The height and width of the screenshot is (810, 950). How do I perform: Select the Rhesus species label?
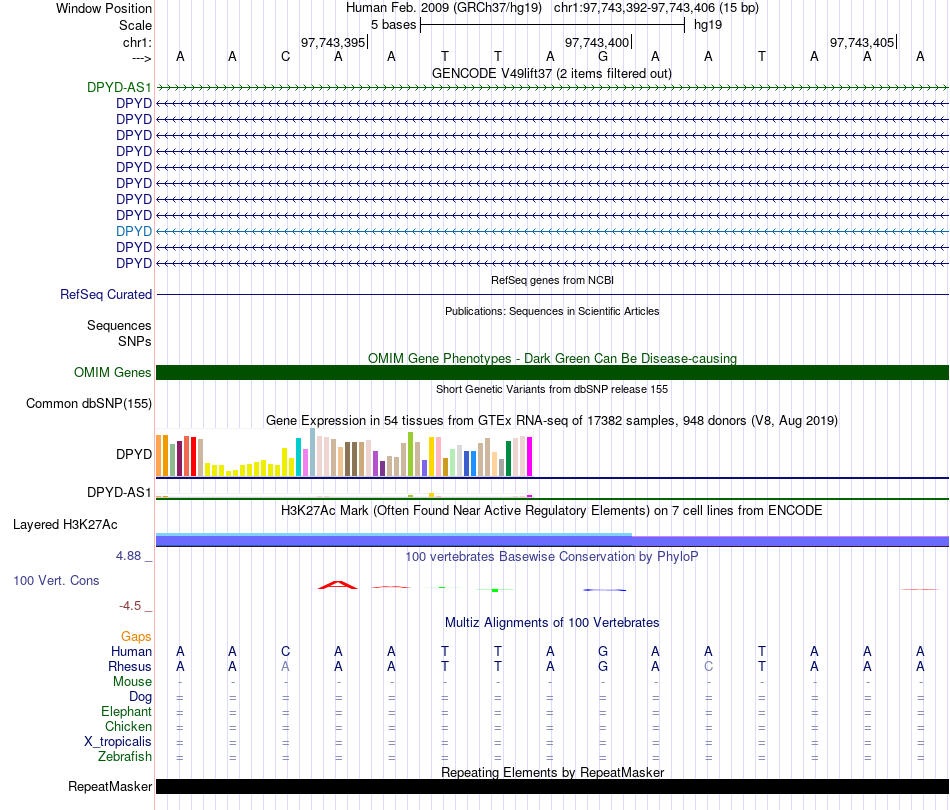[130, 666]
